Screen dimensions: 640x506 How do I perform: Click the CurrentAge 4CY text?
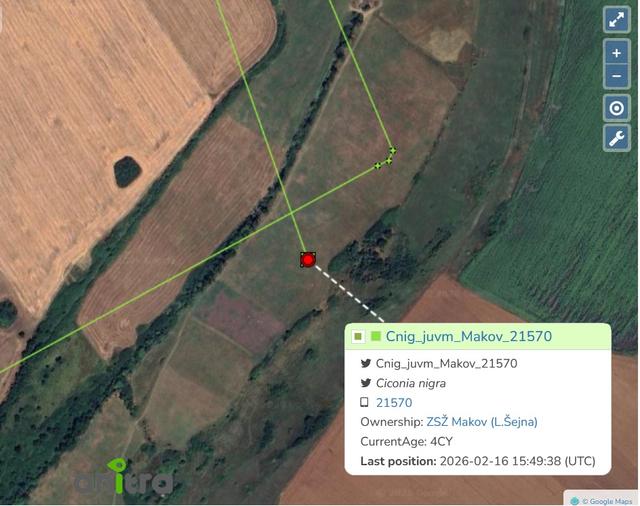pyautogui.click(x=406, y=442)
